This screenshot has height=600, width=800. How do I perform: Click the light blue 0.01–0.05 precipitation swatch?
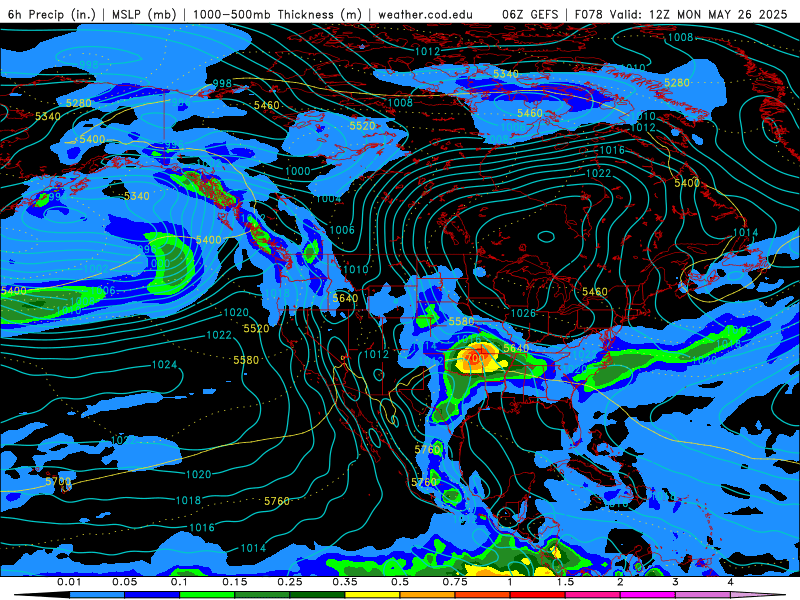pos(97,595)
